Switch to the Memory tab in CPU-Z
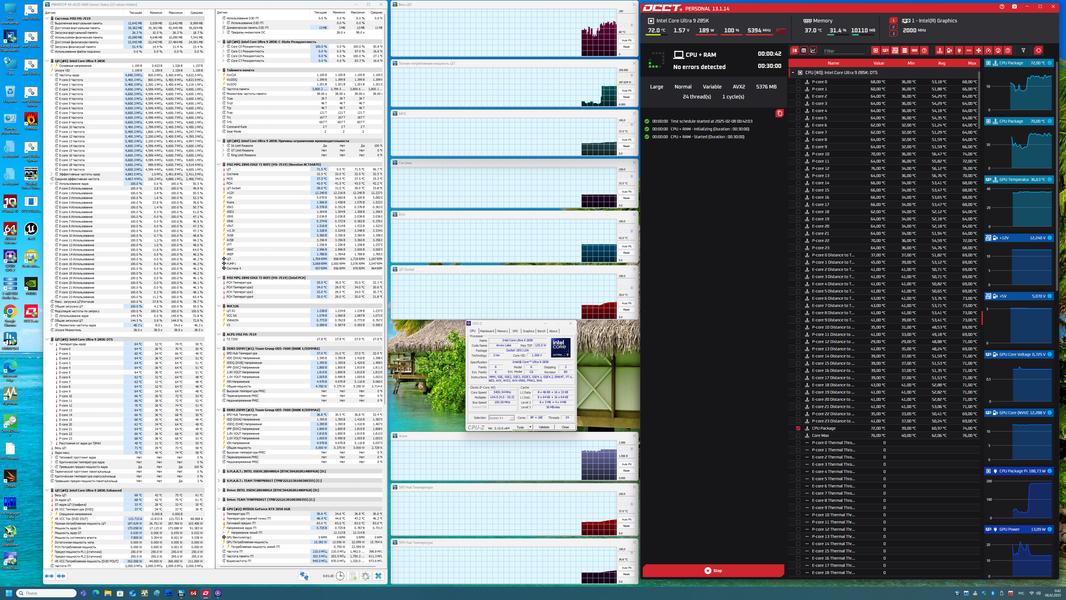Image resolution: width=1066 pixels, height=600 pixels. tap(502, 331)
